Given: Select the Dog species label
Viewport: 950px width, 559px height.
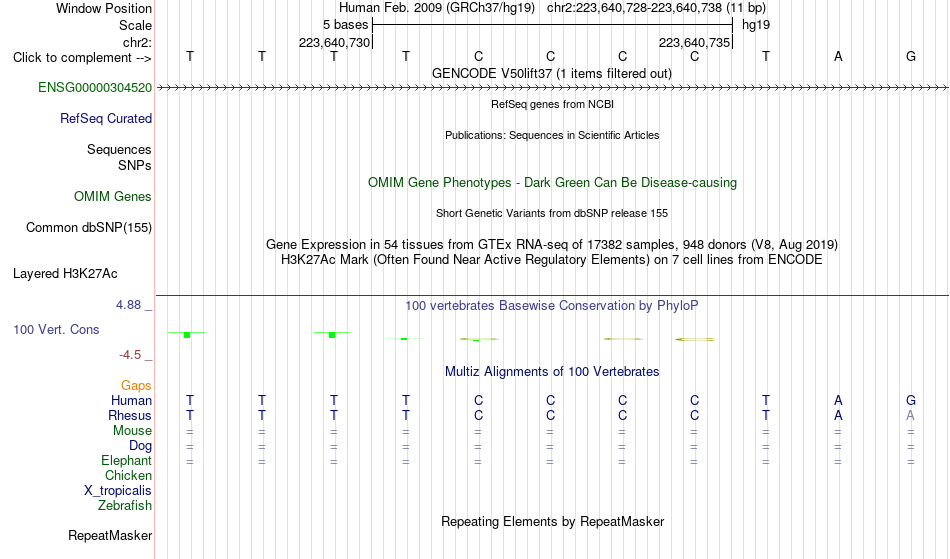Looking at the screenshot, I should tap(140, 446).
